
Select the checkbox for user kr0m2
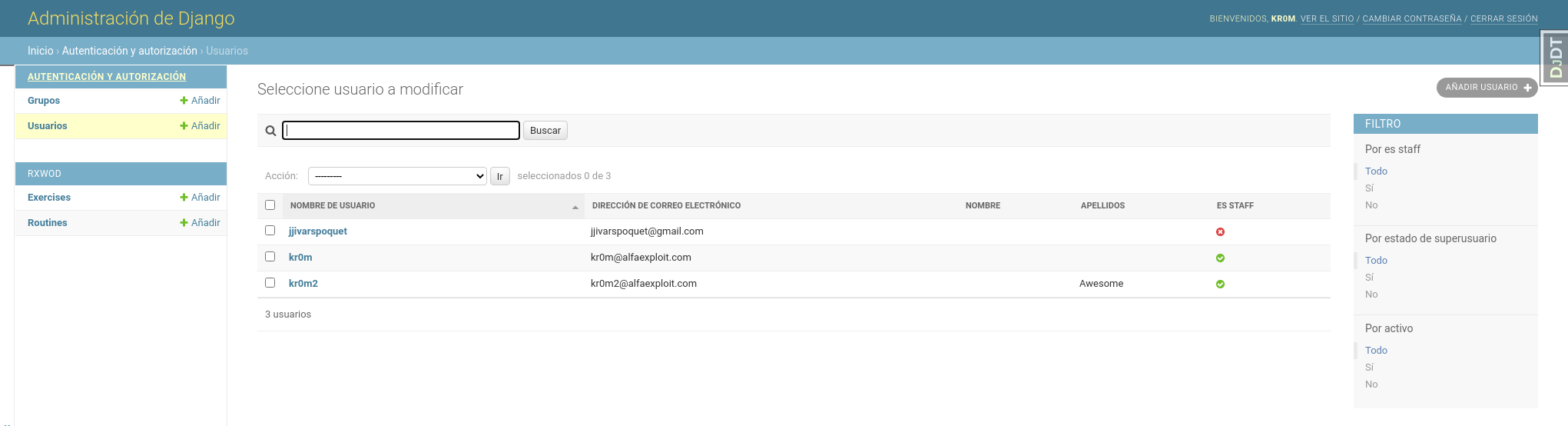(x=270, y=283)
